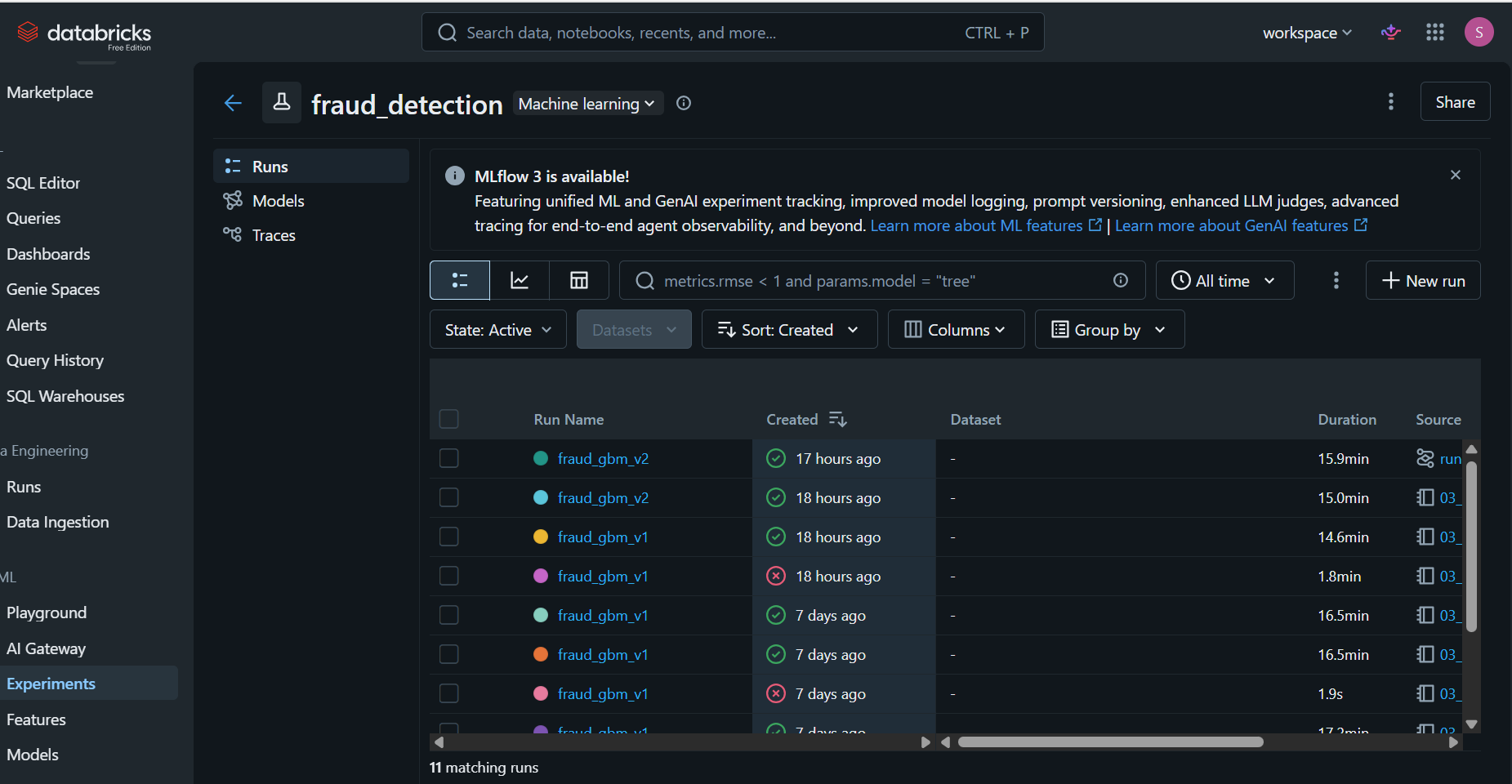Open the Databricks Assistant sparkle icon
1512x784 pixels.
[1390, 33]
